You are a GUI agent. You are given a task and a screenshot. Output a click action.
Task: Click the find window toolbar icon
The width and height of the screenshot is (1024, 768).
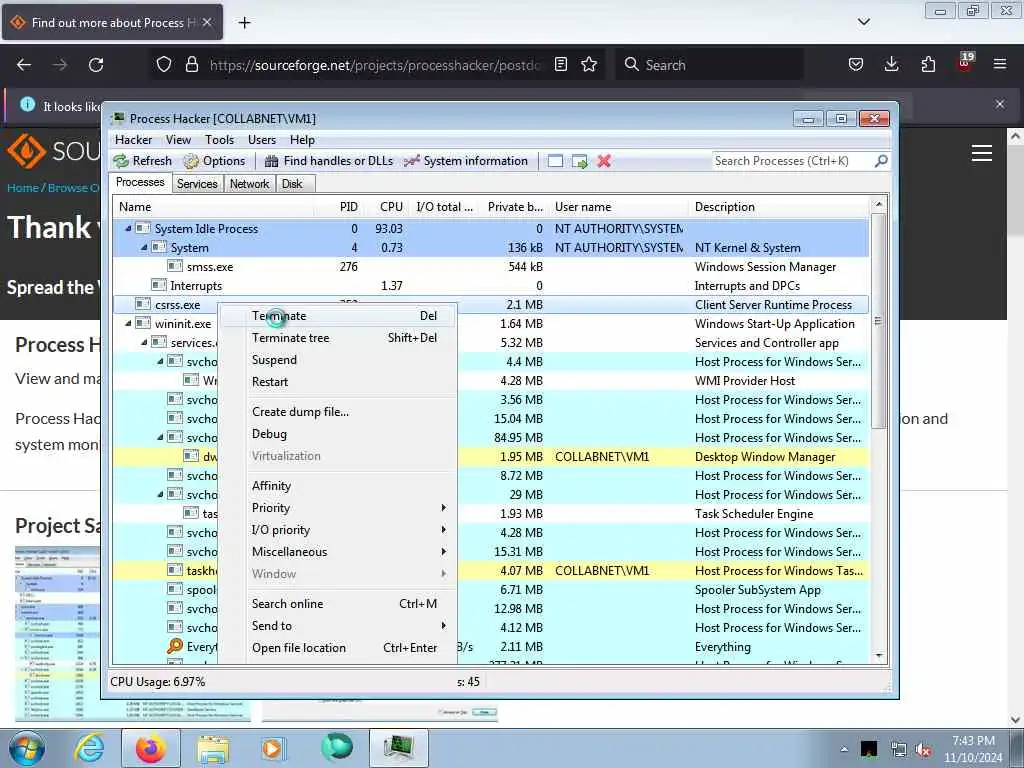pyautogui.click(x=555, y=161)
